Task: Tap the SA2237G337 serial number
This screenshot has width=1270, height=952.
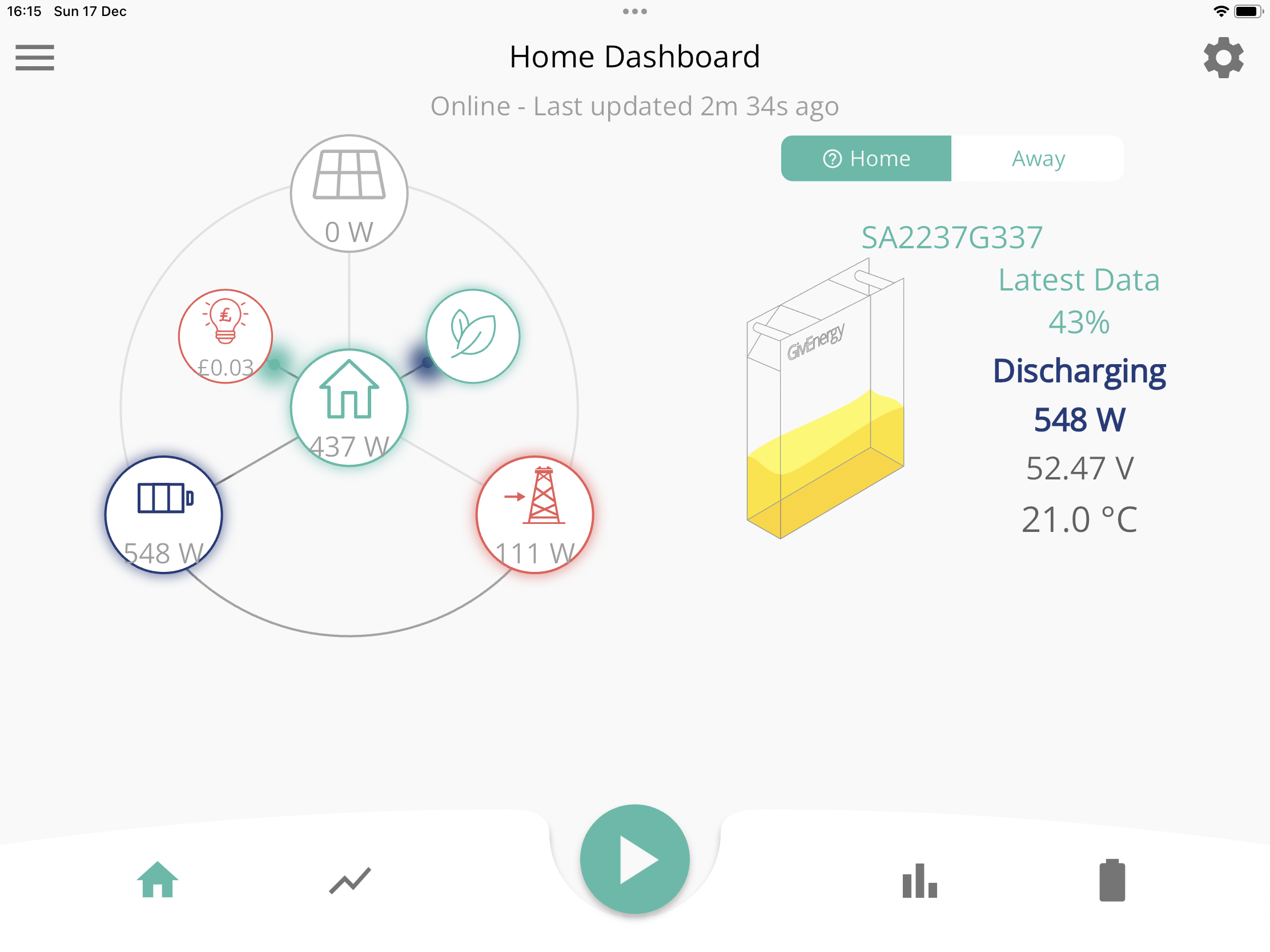Action: [x=951, y=237]
